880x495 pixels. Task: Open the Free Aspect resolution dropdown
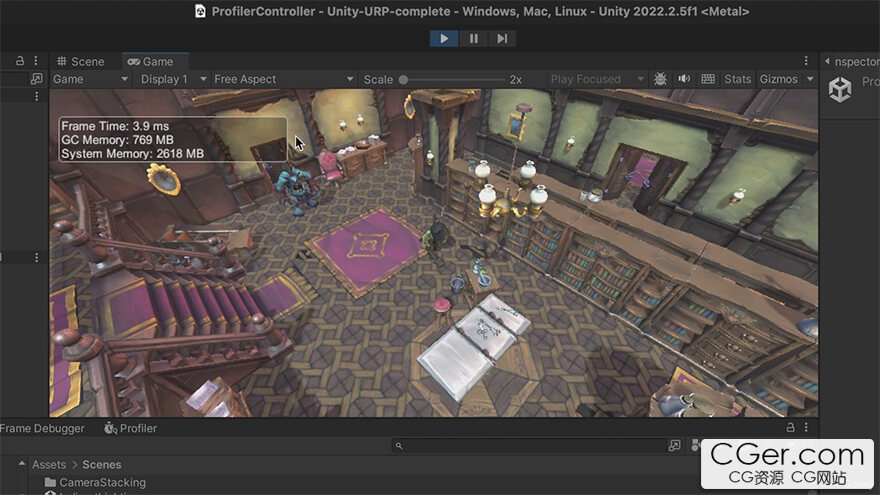283,79
